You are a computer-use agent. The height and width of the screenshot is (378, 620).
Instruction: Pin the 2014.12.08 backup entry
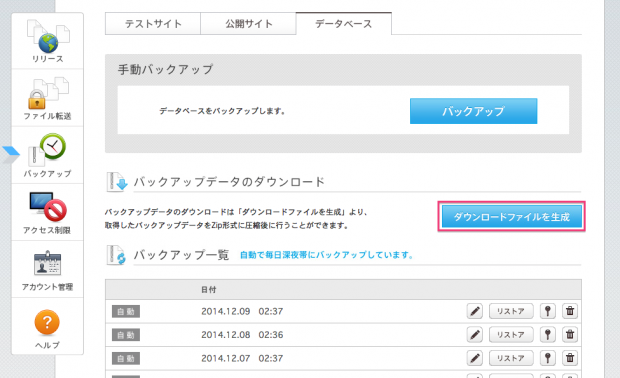[x=548, y=335]
